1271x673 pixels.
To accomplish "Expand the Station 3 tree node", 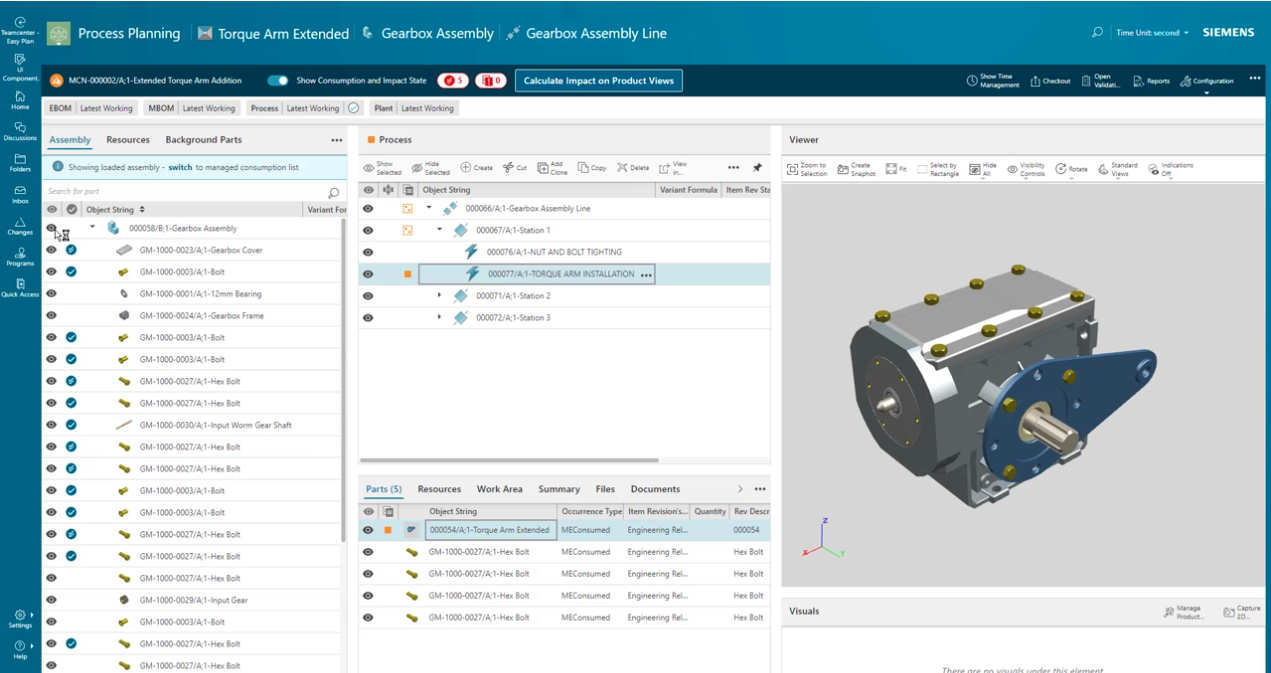I will coord(439,318).
